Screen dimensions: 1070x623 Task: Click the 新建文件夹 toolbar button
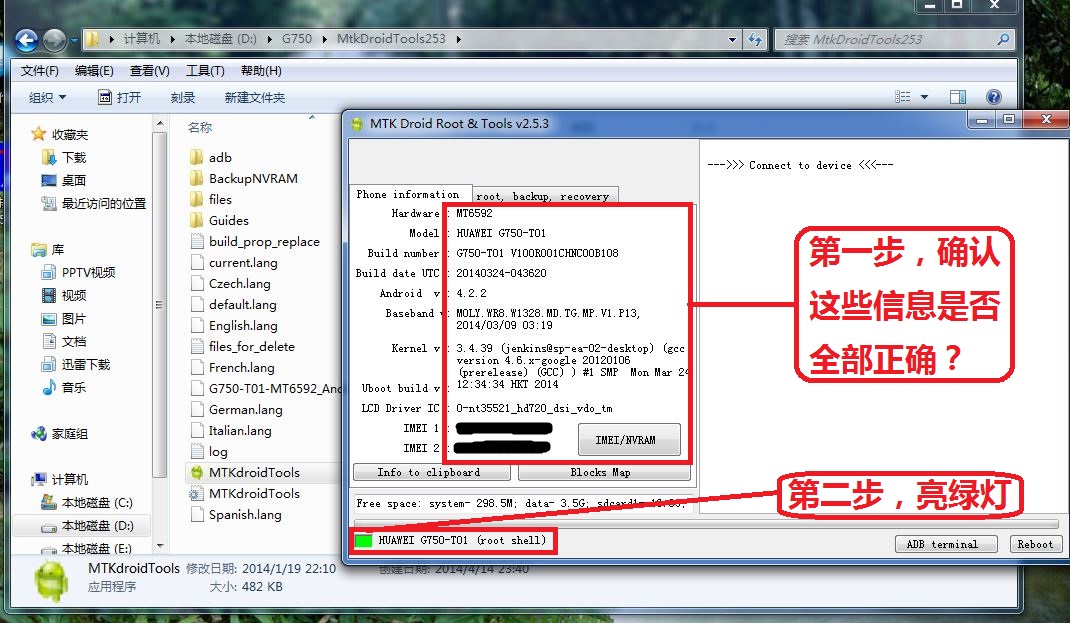click(255, 98)
